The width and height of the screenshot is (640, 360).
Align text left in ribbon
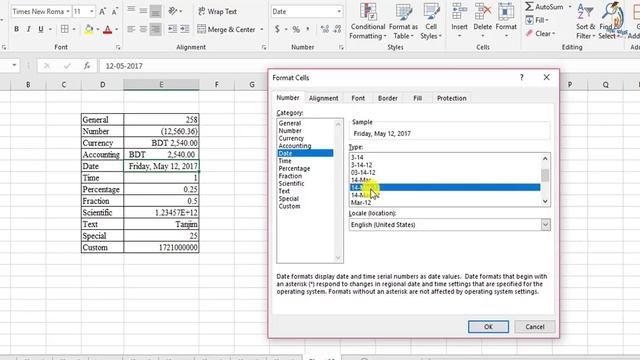point(131,29)
